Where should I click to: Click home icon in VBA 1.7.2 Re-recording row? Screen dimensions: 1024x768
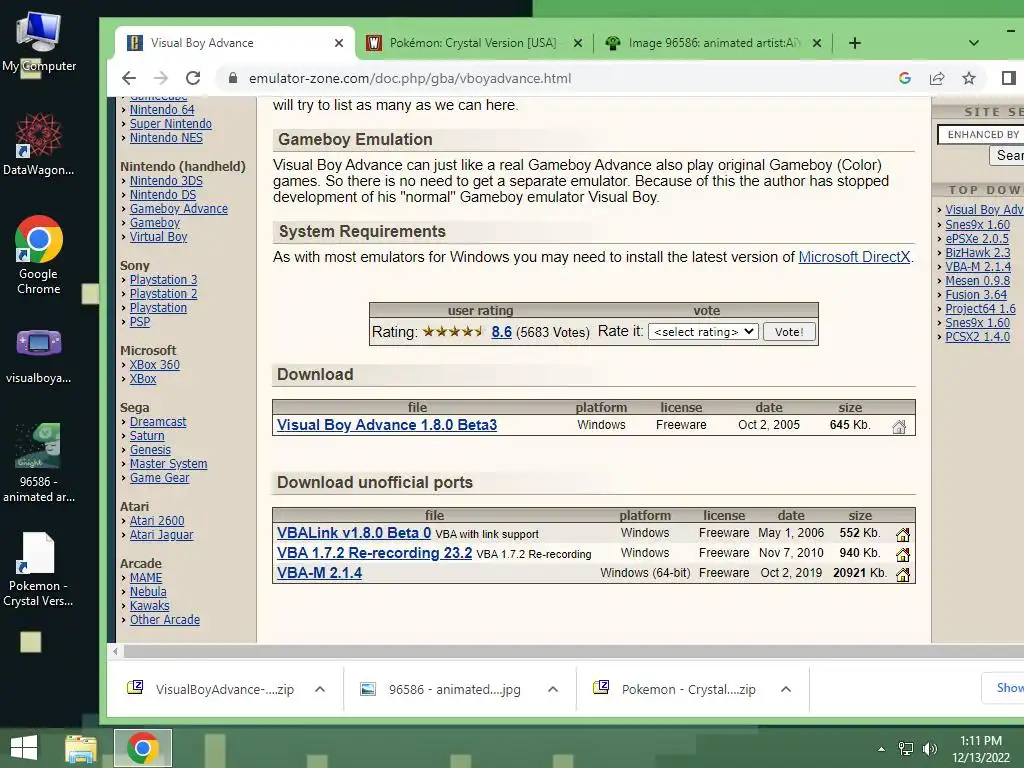[903, 554]
